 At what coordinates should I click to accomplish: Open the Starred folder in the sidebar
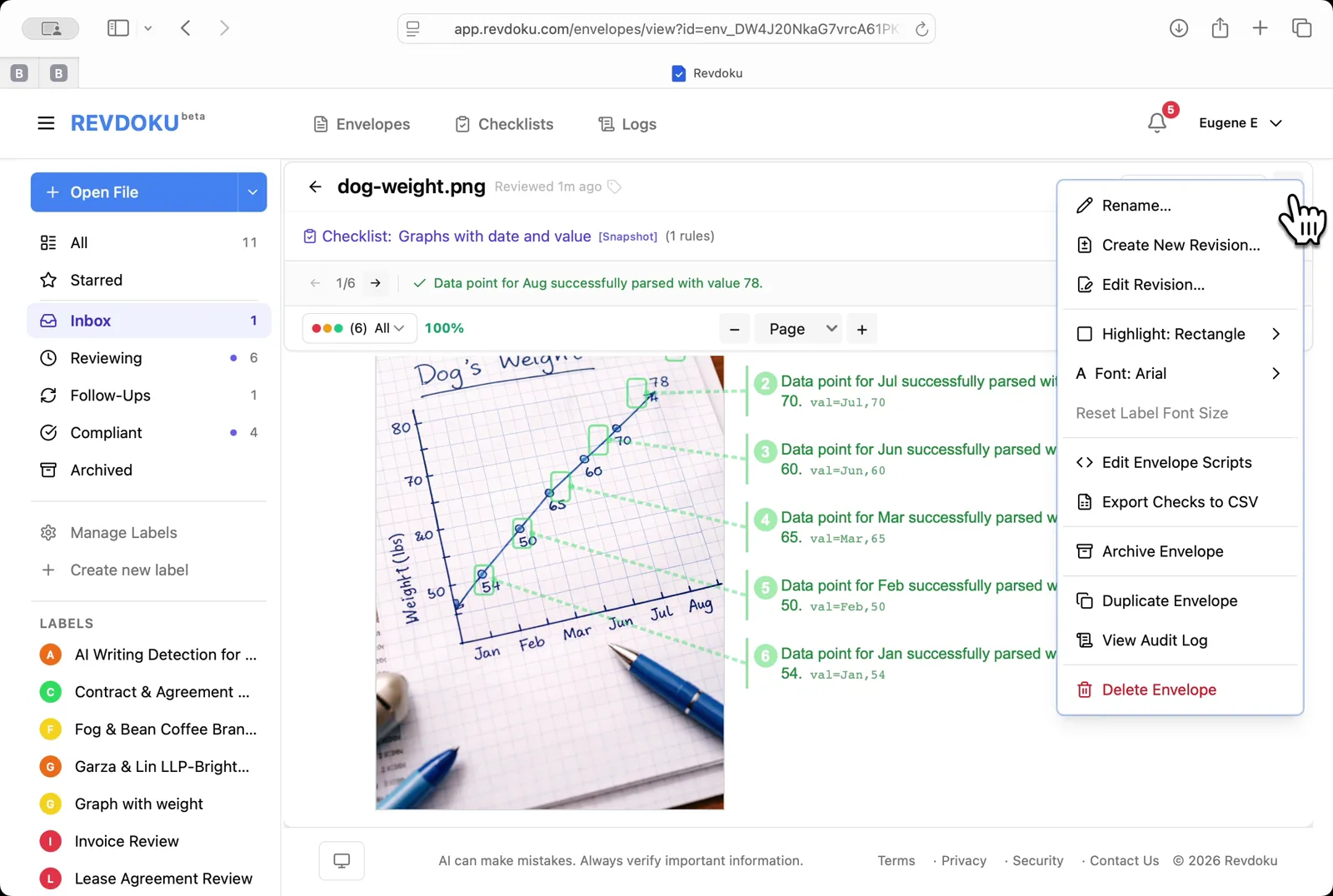[x=96, y=280]
